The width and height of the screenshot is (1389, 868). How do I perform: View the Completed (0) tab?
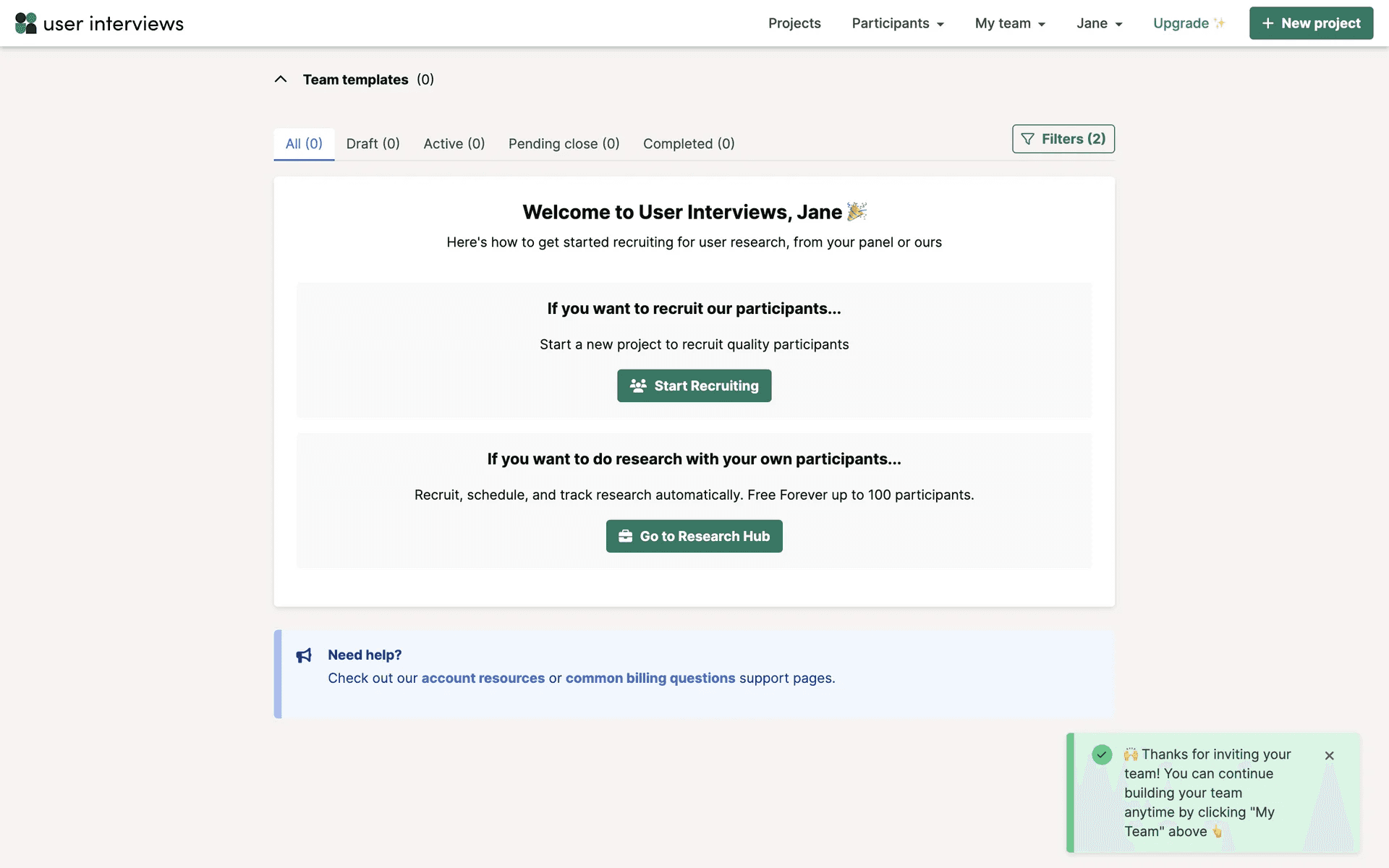tap(688, 143)
